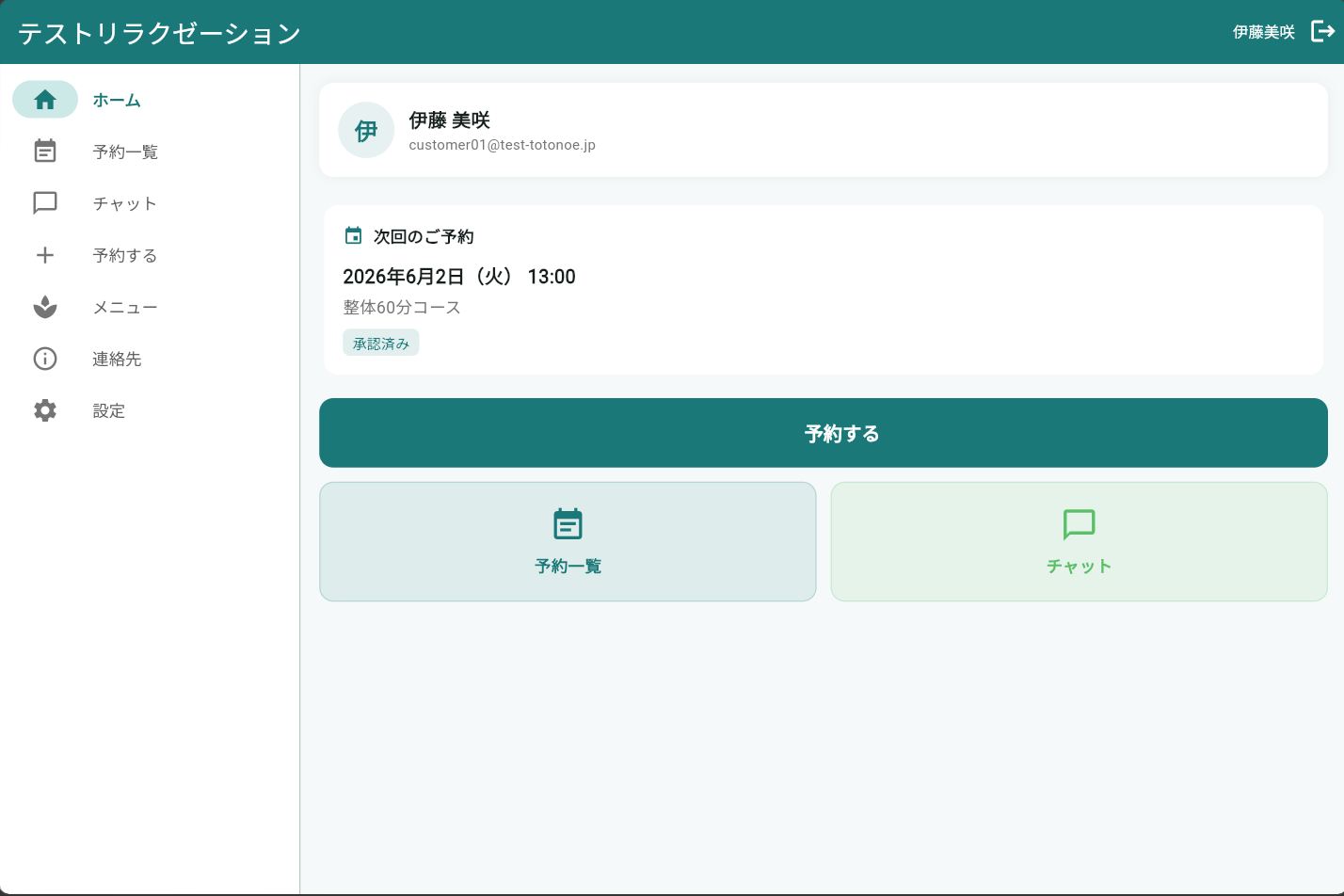1344x896 pixels.
Task: Click the logout icon in top bar
Action: [x=1322, y=32]
